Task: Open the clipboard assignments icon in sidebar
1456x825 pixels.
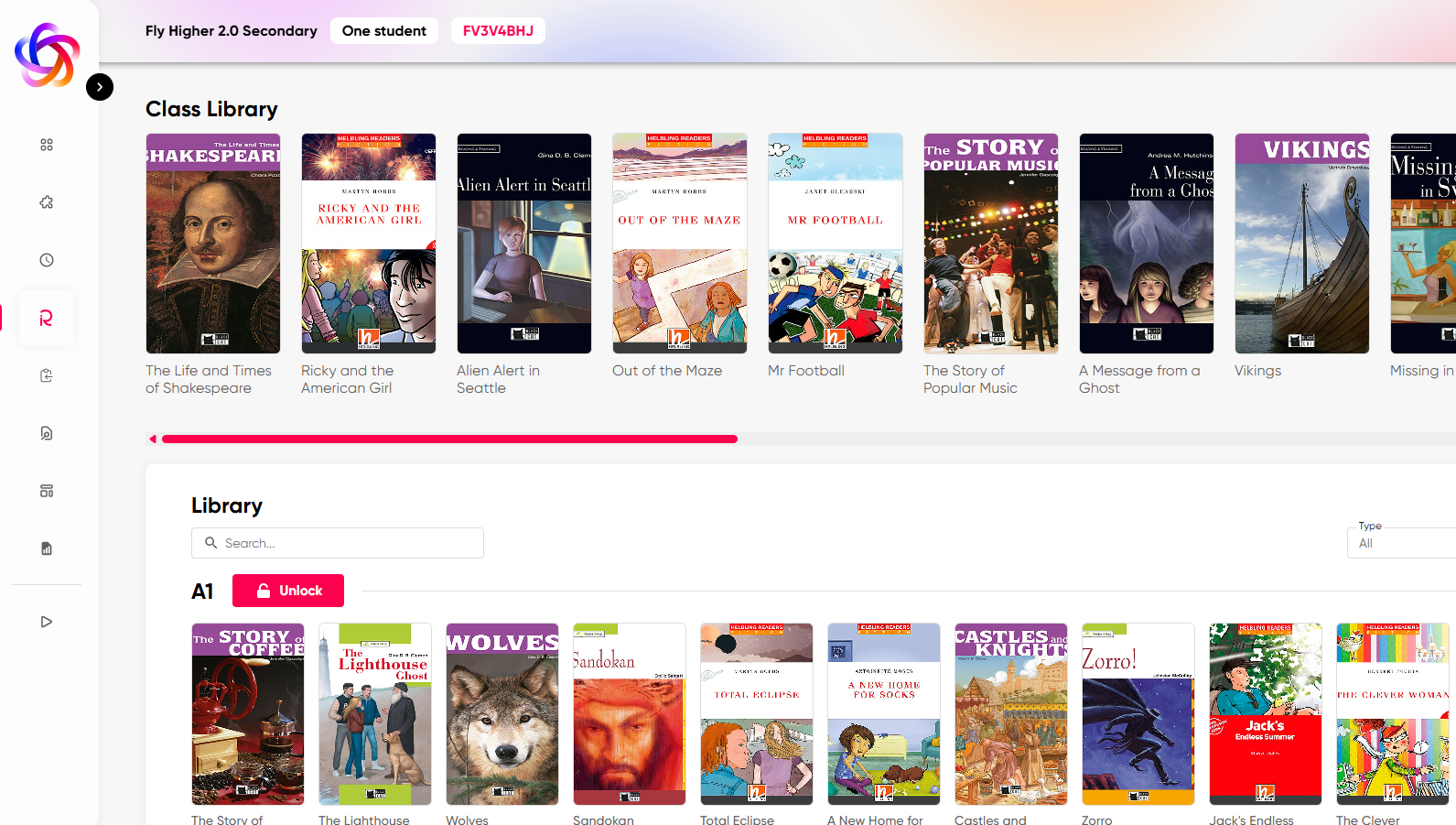Action: [47, 375]
